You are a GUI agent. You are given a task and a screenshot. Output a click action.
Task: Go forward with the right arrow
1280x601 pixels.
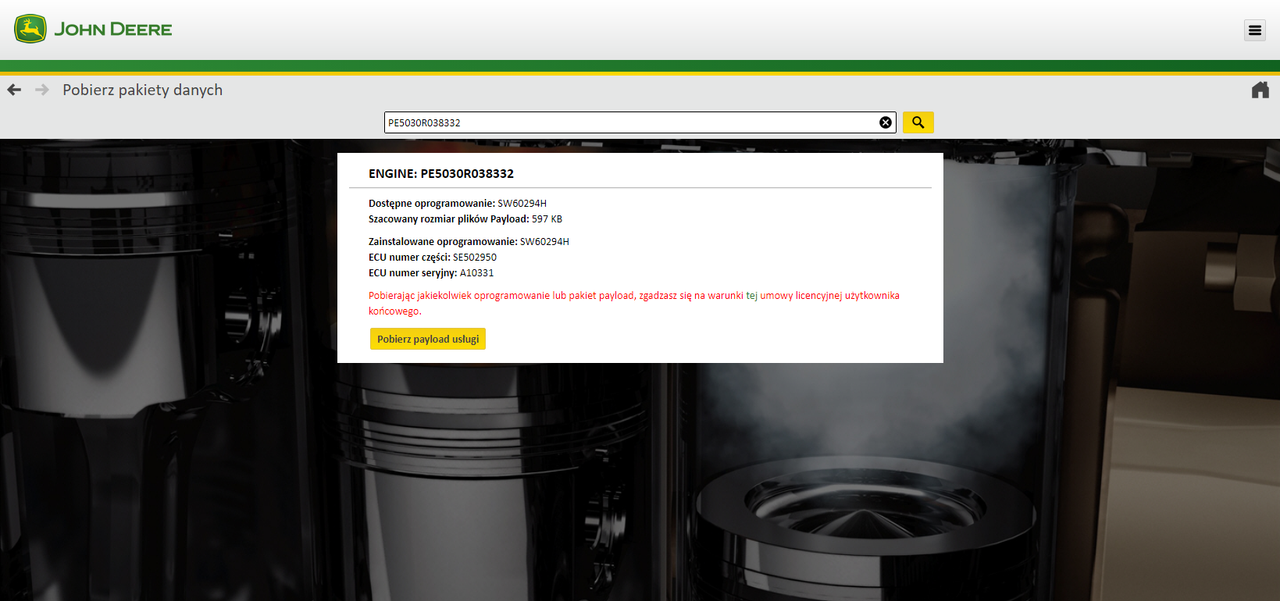(x=42, y=90)
